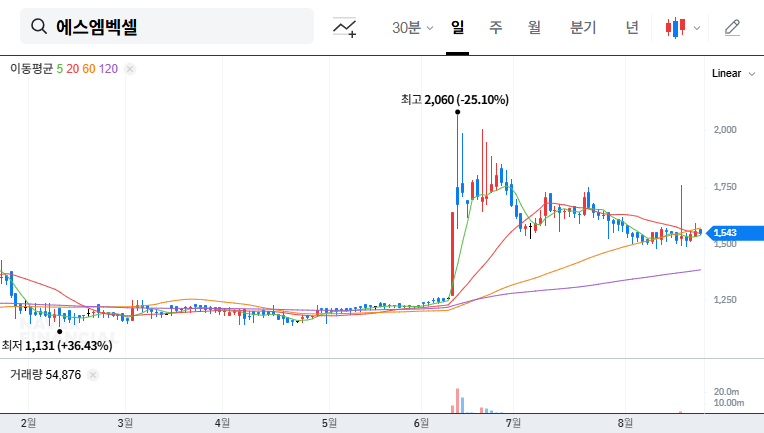Click the 20-day moving average label

pyautogui.click(x=73, y=69)
